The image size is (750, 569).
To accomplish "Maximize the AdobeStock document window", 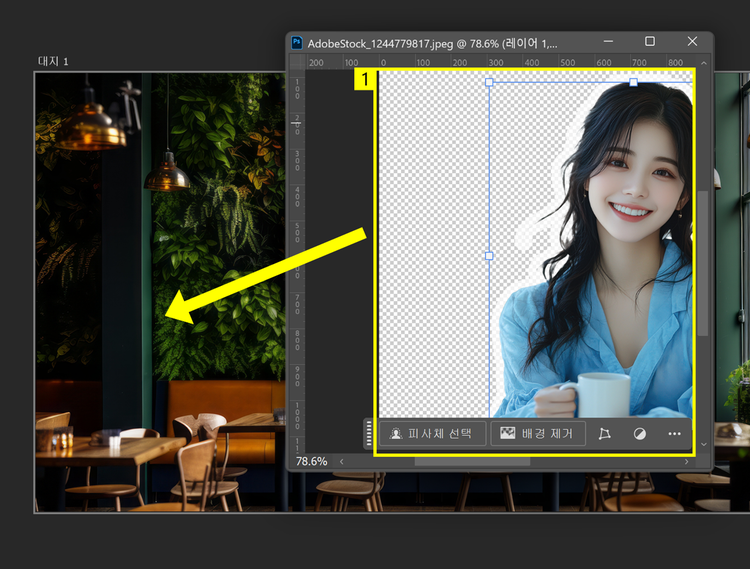I will coord(650,42).
